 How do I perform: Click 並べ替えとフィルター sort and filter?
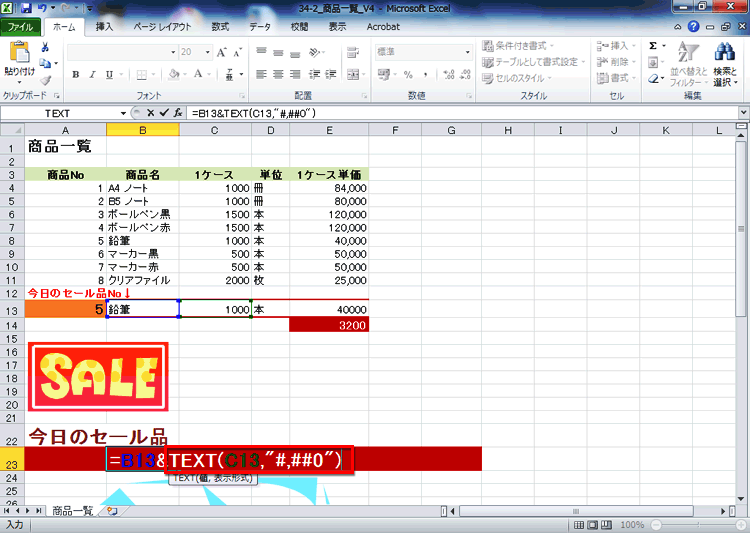[x=688, y=64]
